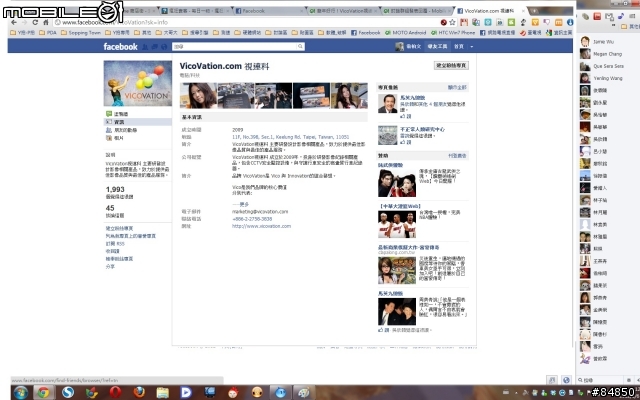The height and width of the screenshot is (400, 640).
Task: Click the blue D icon on the taskbar
Action: (186, 393)
